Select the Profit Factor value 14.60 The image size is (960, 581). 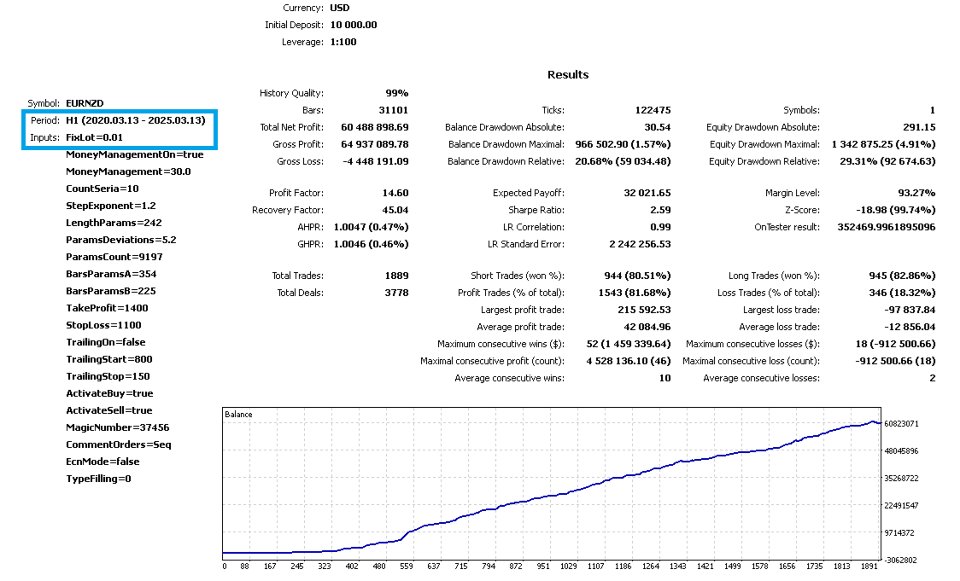pyautogui.click(x=396, y=193)
